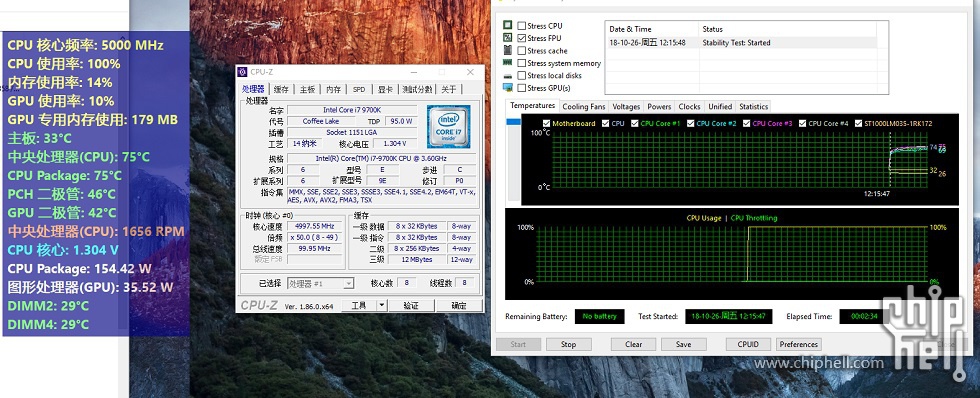Enable the Stress local disks checkbox
The height and width of the screenshot is (398, 980).
point(521,76)
